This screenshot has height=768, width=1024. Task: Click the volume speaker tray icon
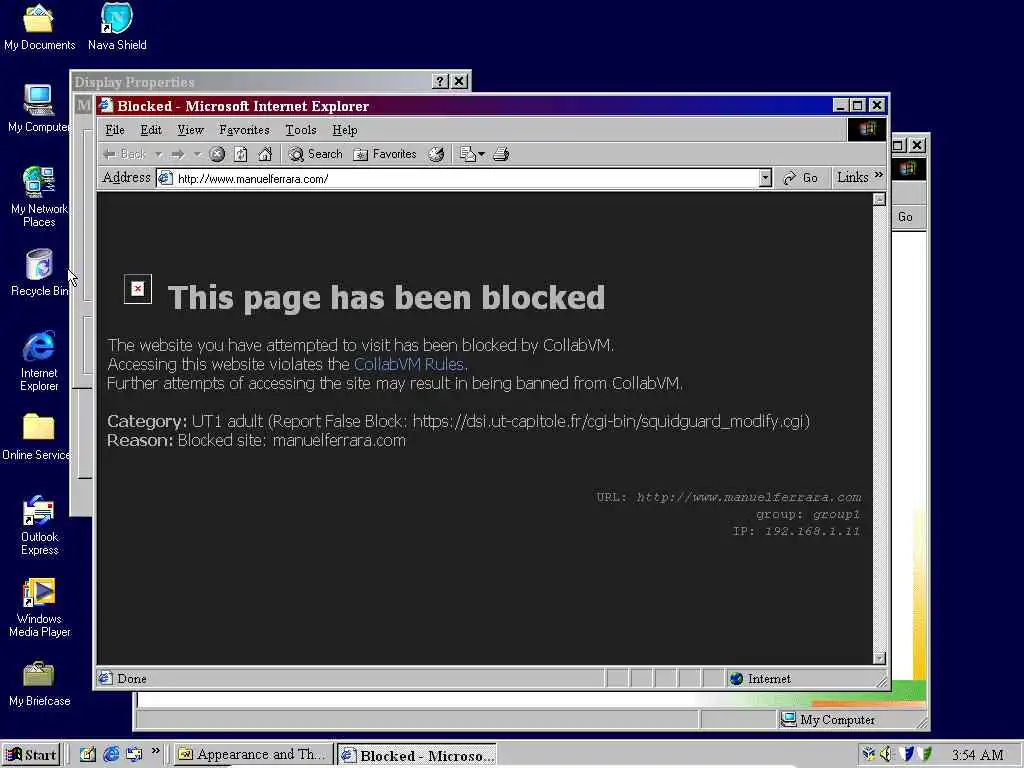pos(886,754)
